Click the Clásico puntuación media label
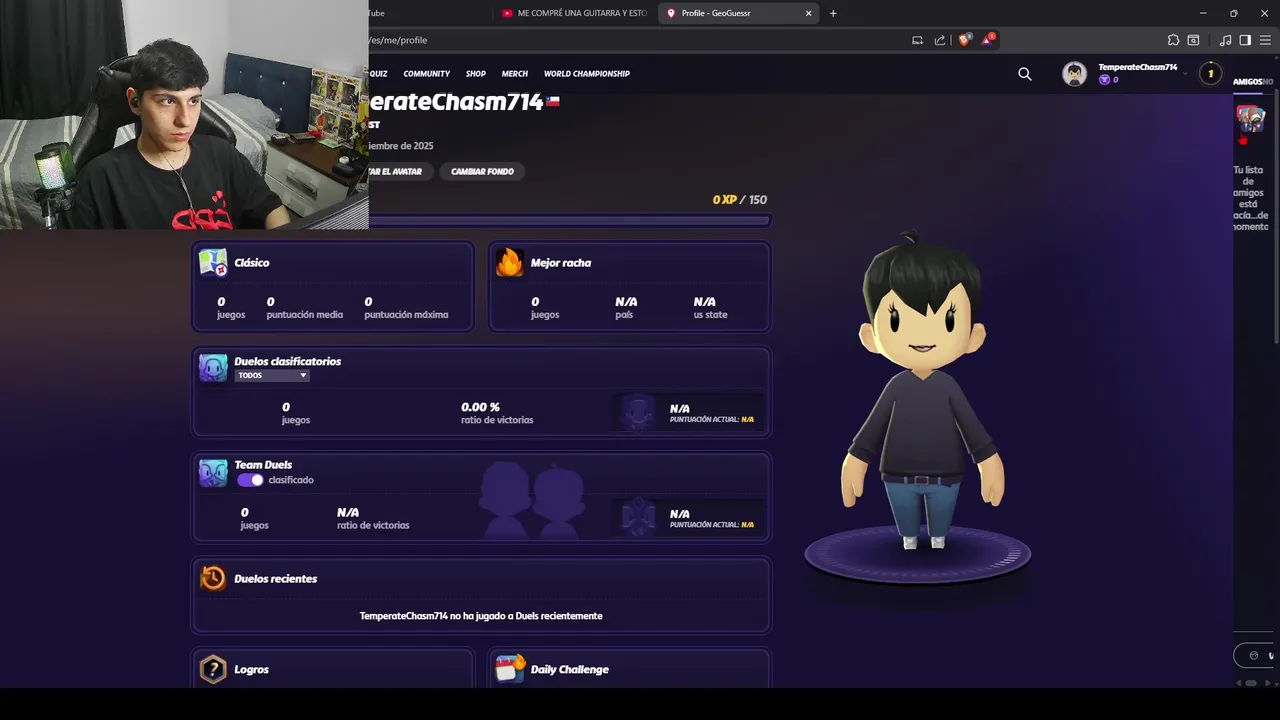This screenshot has height=720, width=1280. click(x=305, y=315)
